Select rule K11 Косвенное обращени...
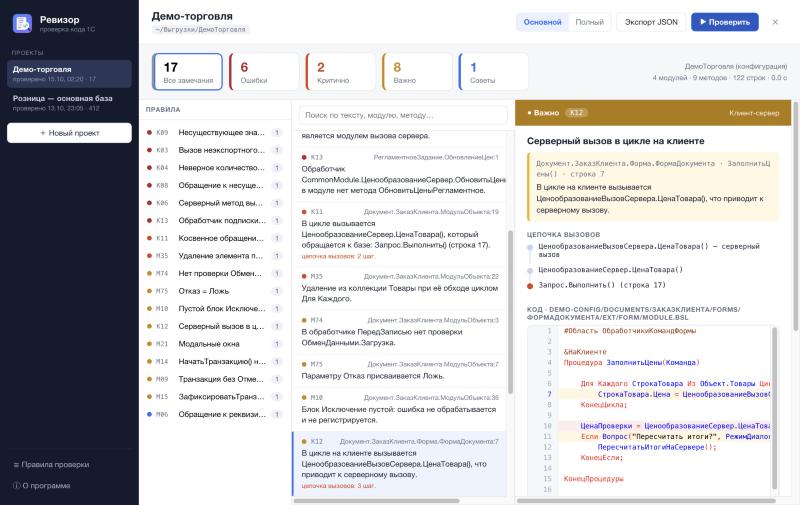 [x=214, y=238]
